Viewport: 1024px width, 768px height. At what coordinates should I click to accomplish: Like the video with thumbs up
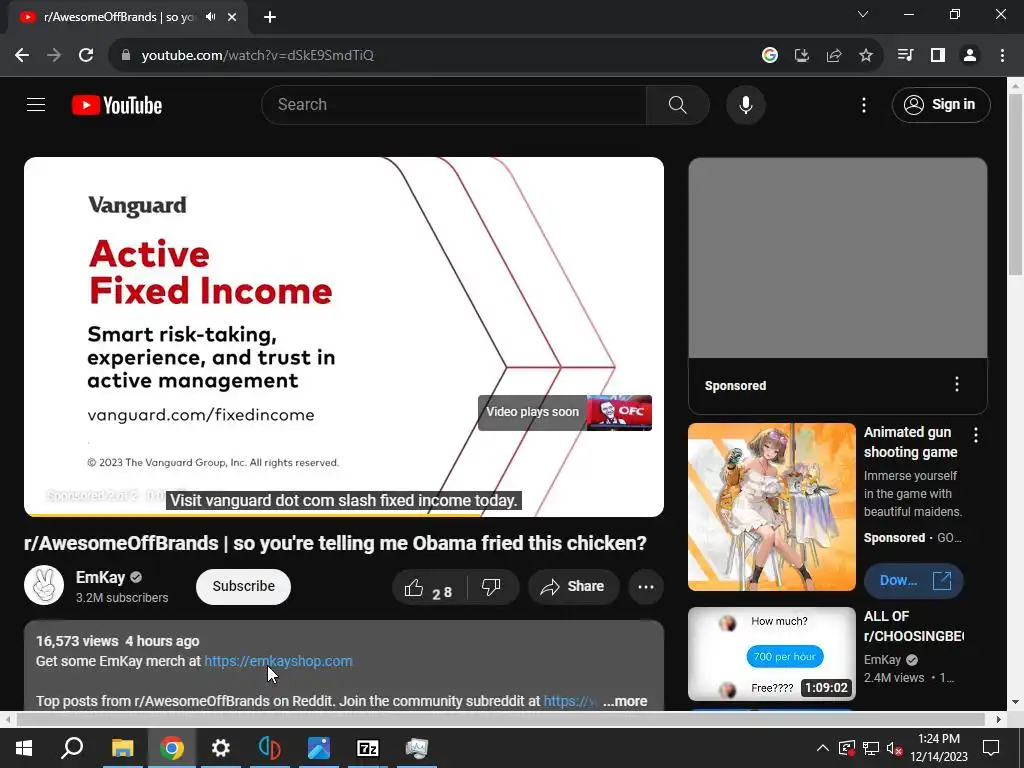click(429, 587)
